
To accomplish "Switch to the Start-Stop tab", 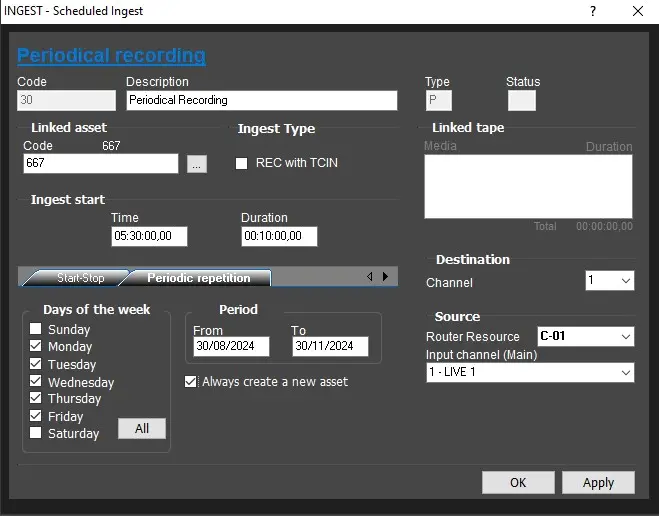I will (79, 278).
